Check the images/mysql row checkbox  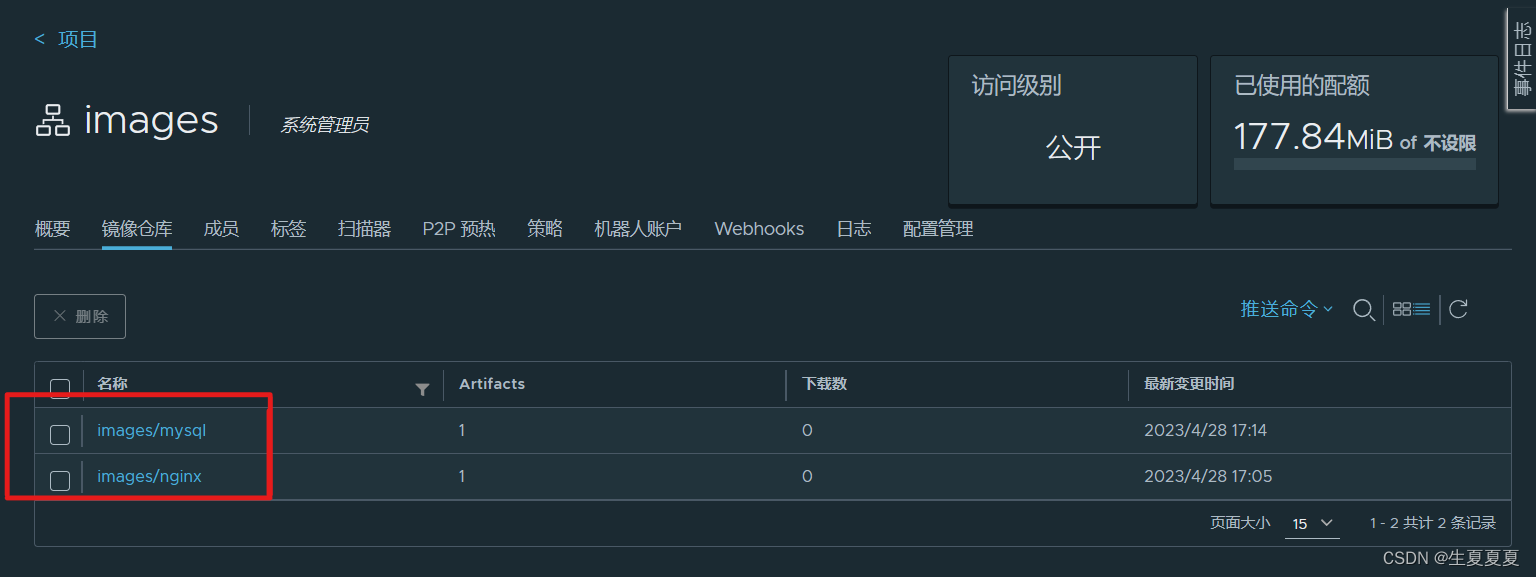click(x=59, y=434)
